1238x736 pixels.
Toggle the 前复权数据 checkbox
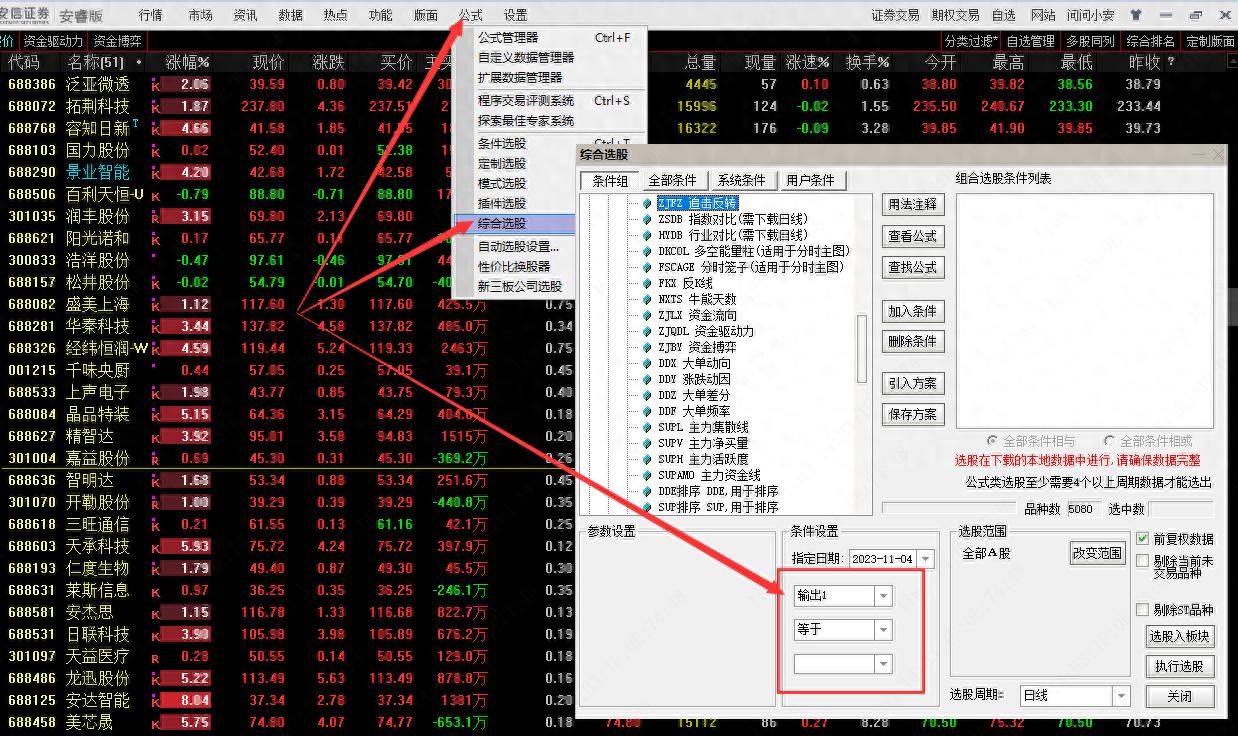pos(1142,539)
